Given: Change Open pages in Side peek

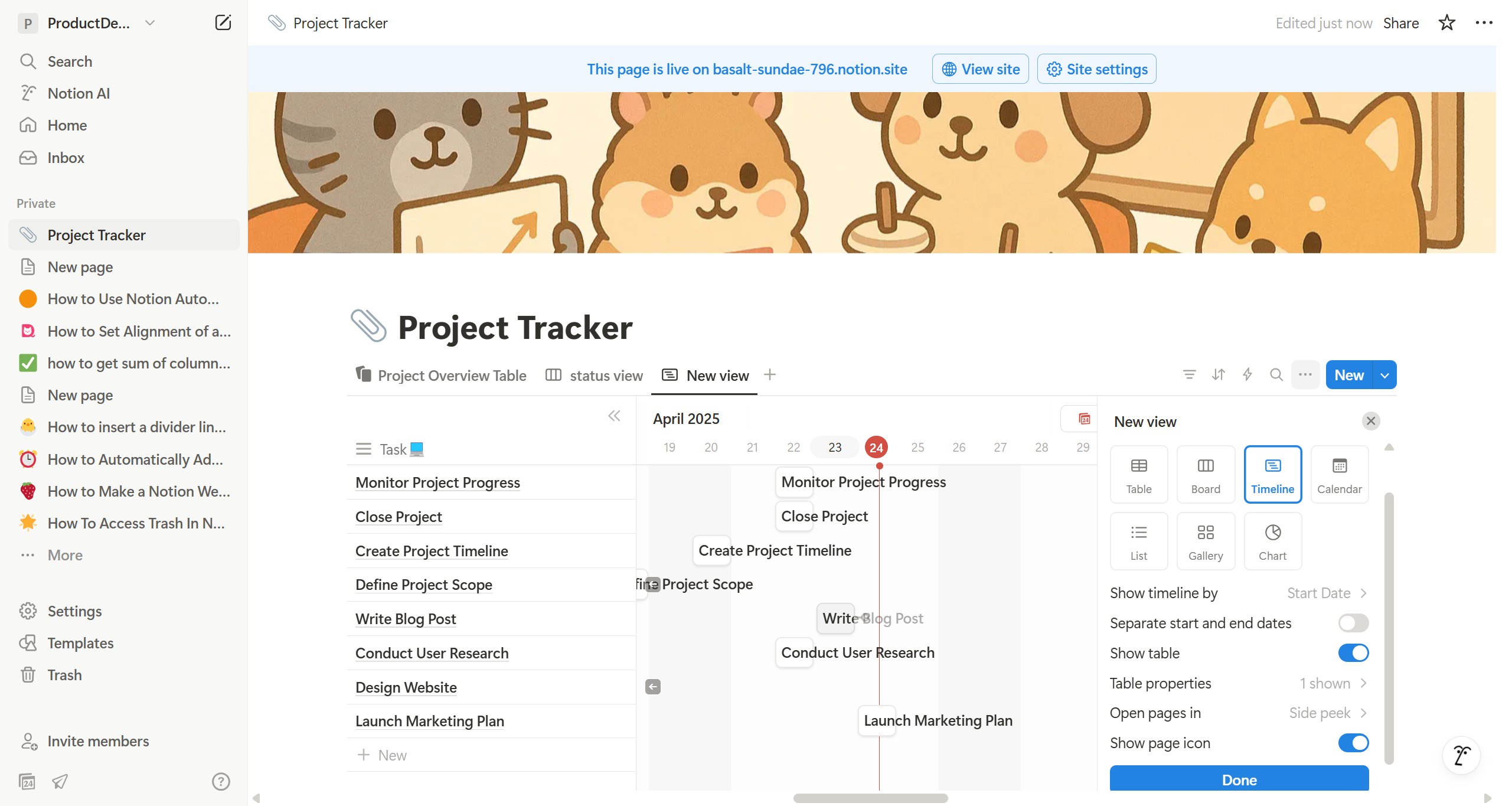Looking at the screenshot, I should [x=1238, y=713].
